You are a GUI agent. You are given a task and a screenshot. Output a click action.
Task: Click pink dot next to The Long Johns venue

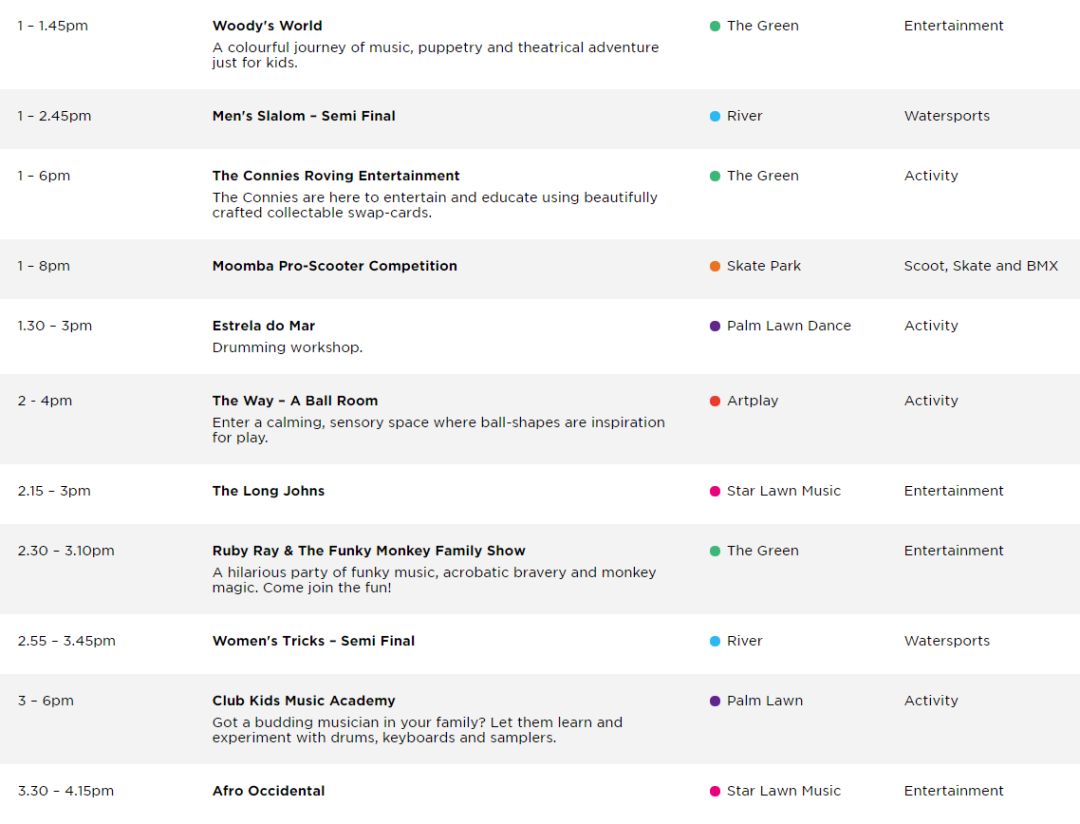point(715,491)
